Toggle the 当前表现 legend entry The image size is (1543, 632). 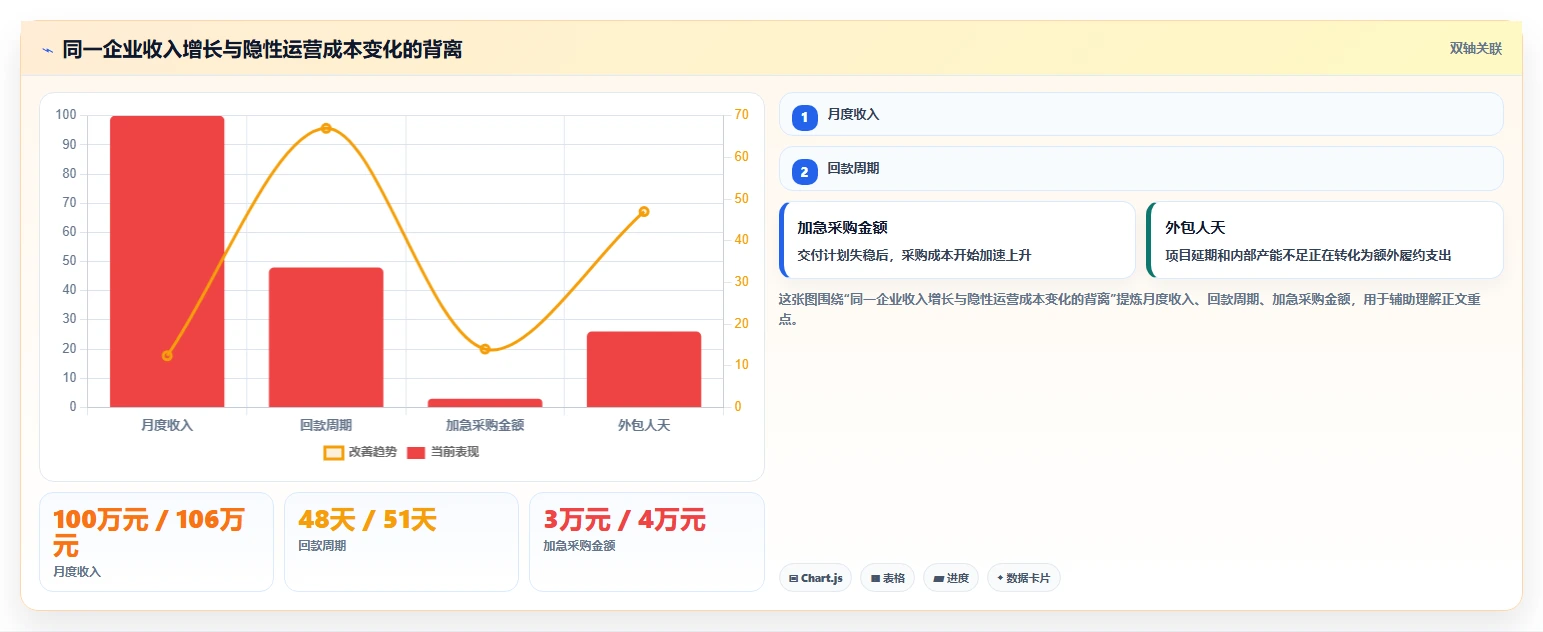click(x=443, y=452)
